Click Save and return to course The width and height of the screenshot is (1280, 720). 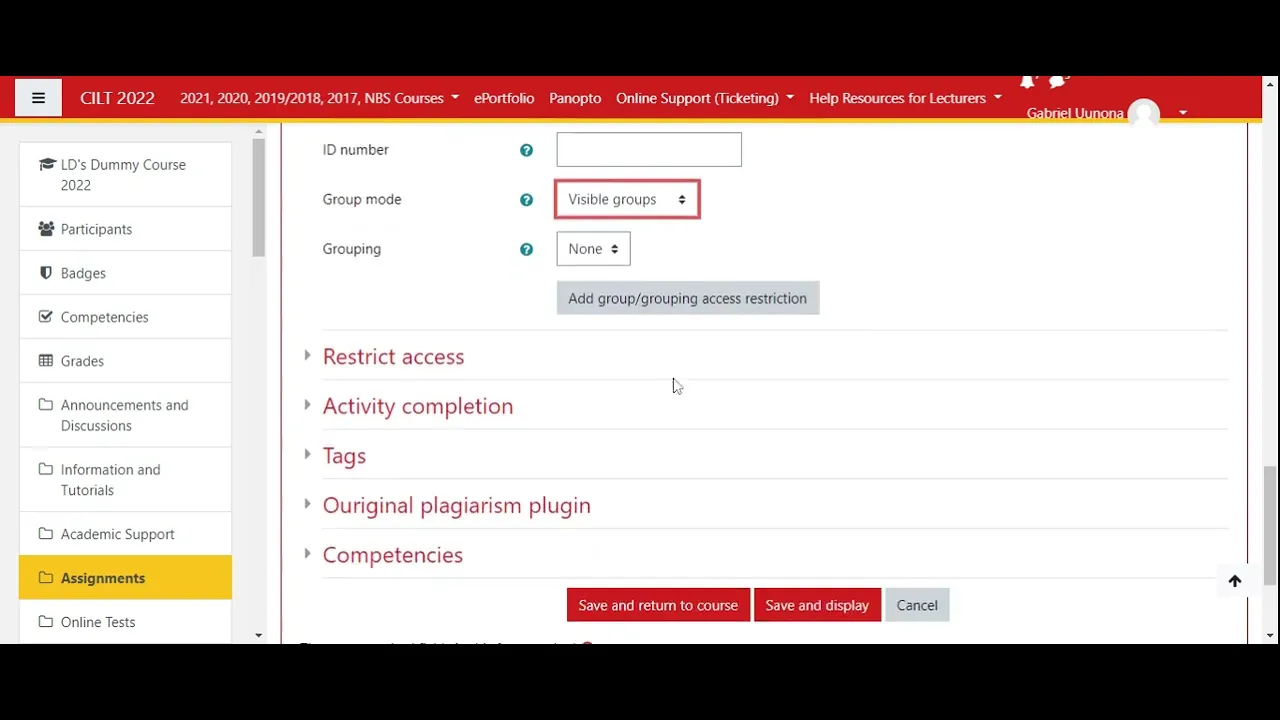[x=658, y=605]
